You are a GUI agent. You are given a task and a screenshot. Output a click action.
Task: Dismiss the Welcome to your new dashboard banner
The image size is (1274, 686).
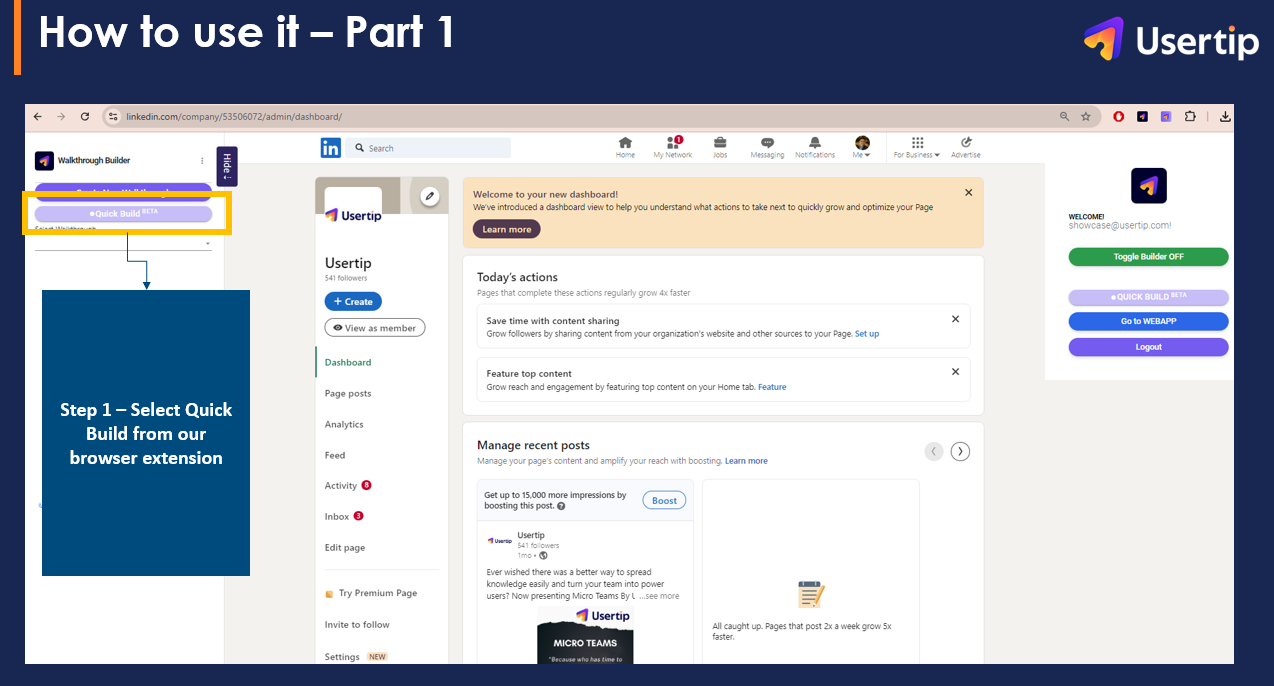coord(968,192)
